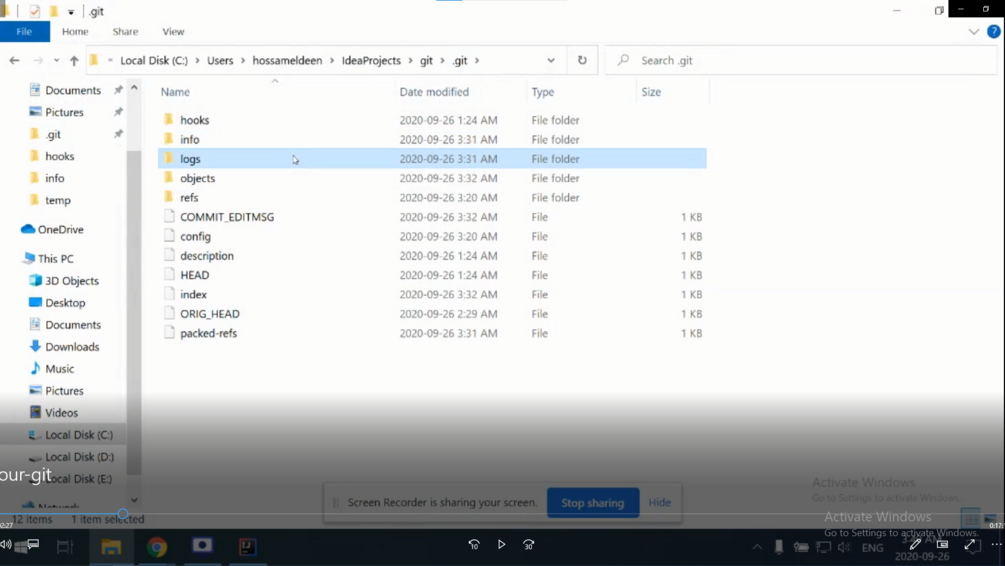Sort by Type column header
Image resolution: width=1005 pixels, height=566 pixels.
[x=542, y=92]
